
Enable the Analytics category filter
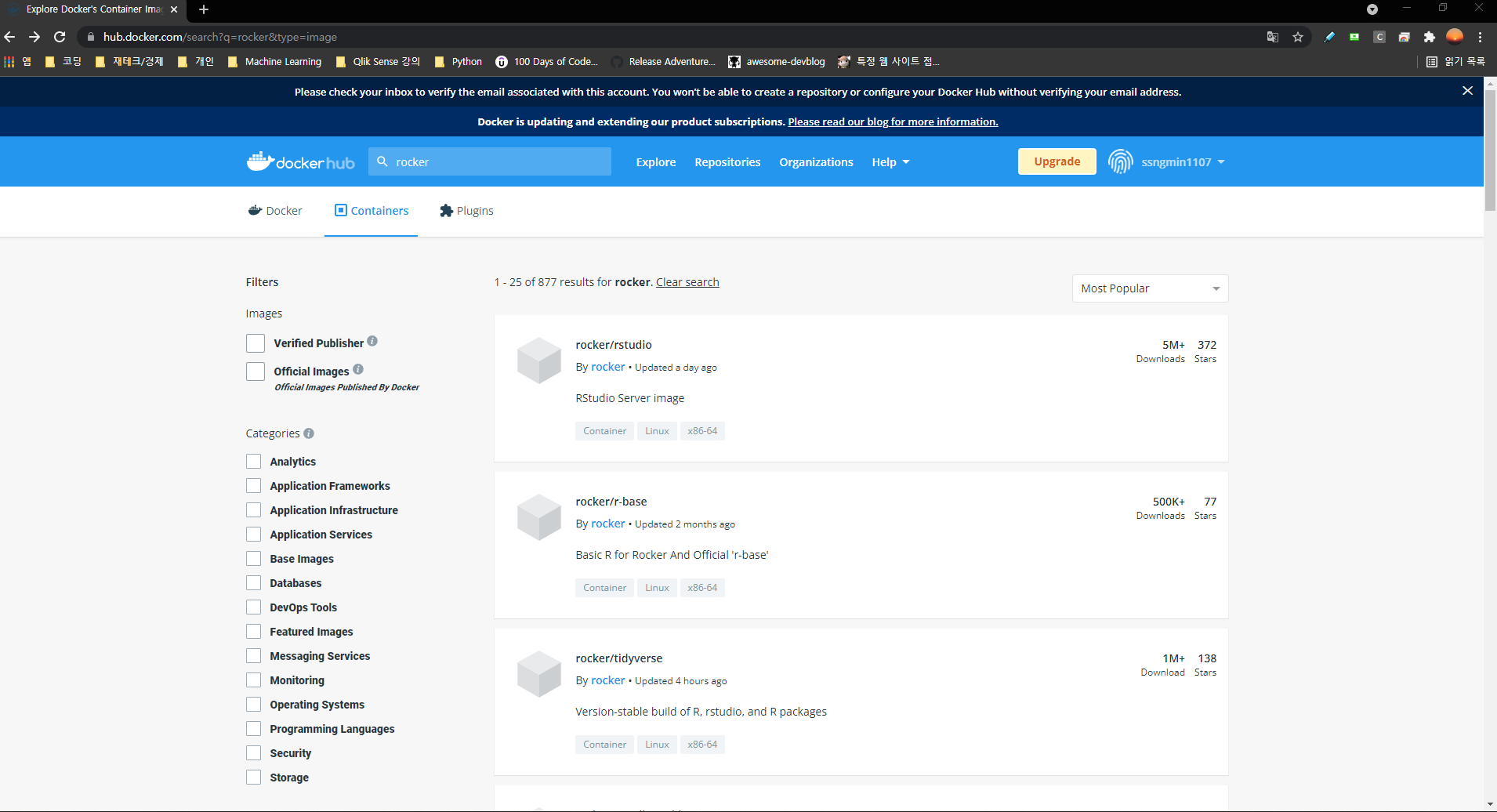pyautogui.click(x=253, y=462)
